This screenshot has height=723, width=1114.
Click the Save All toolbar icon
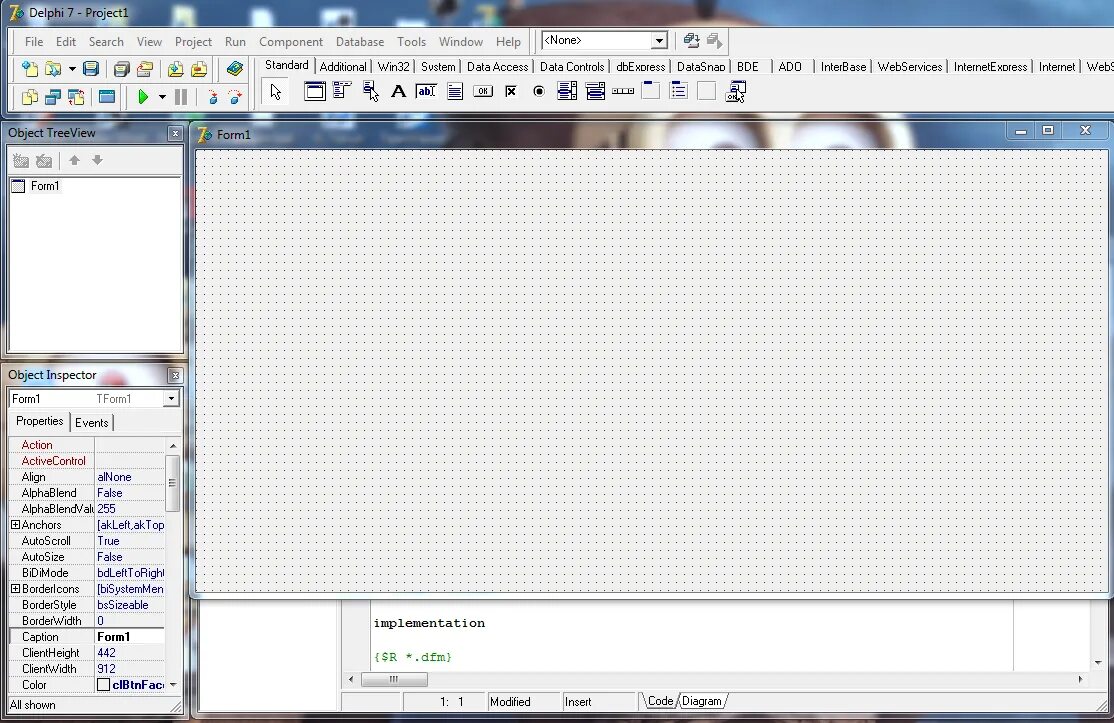click(x=121, y=69)
